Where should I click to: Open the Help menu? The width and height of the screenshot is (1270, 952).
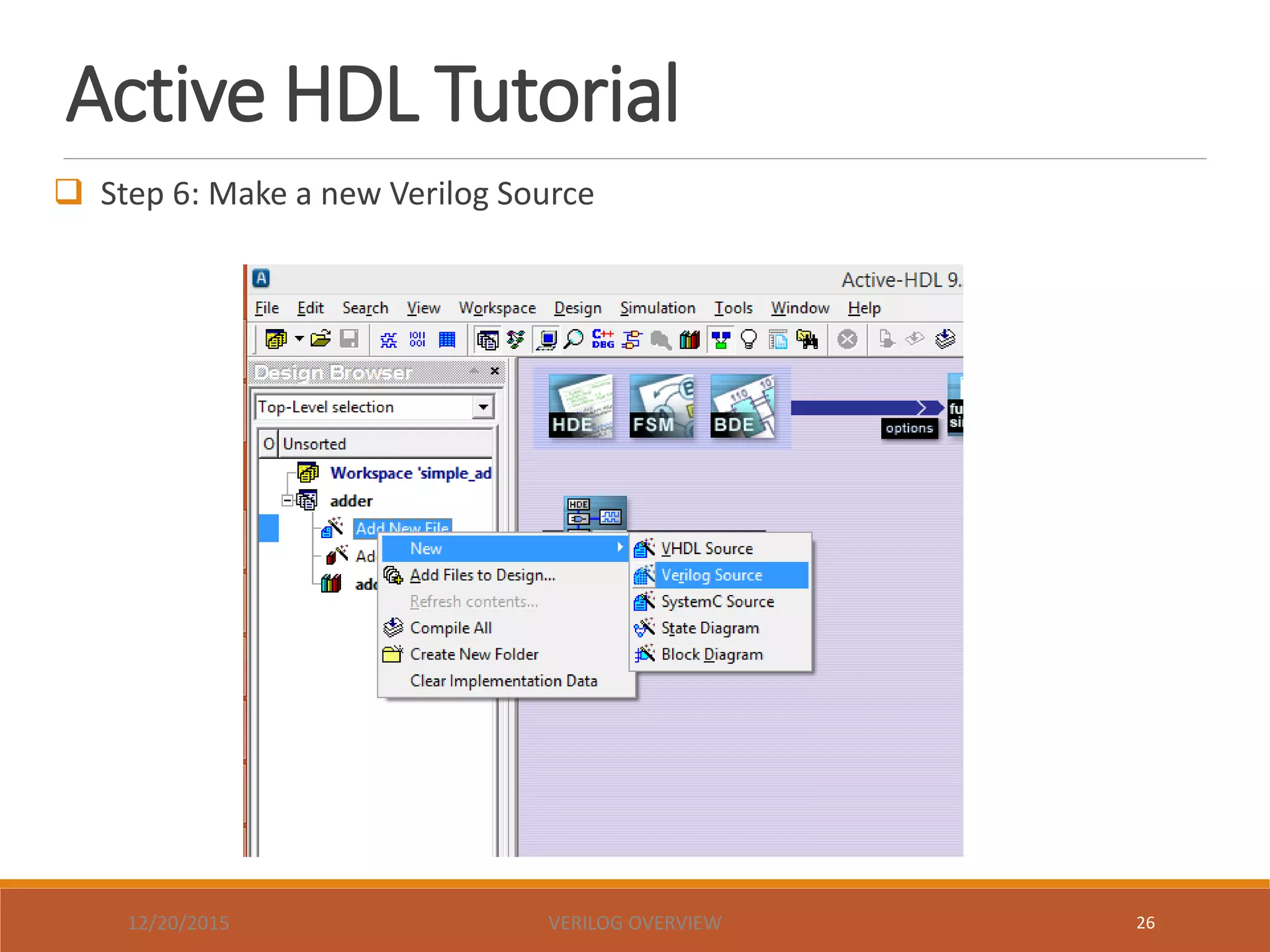(864, 308)
